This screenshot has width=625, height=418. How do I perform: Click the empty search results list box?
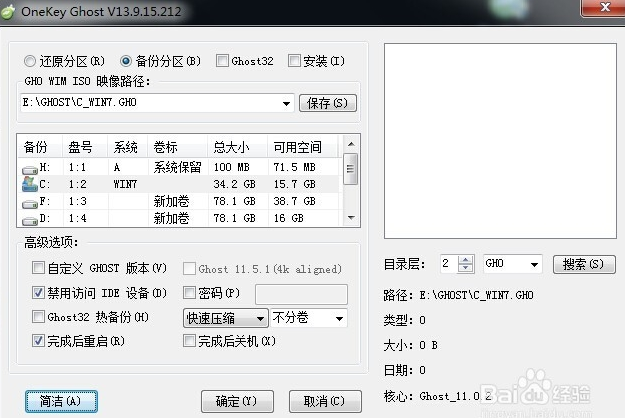pyautogui.click(x=500, y=141)
